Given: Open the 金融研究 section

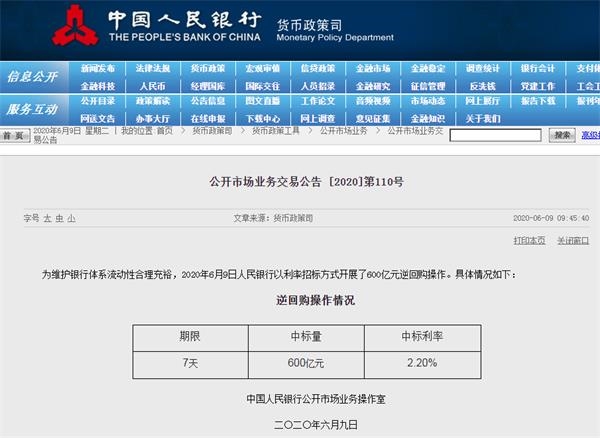Looking at the screenshot, I should pyautogui.click(x=373, y=86).
